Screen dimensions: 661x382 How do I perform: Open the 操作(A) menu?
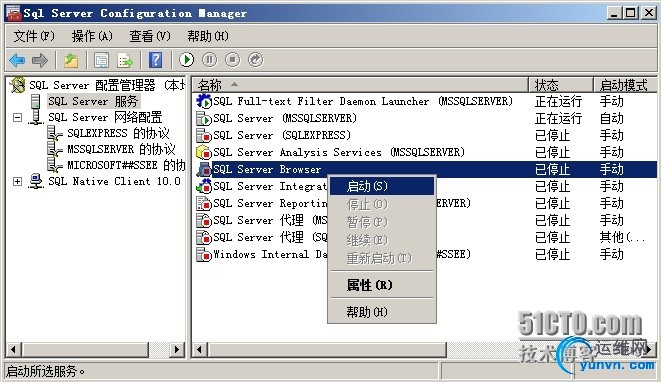click(x=92, y=36)
